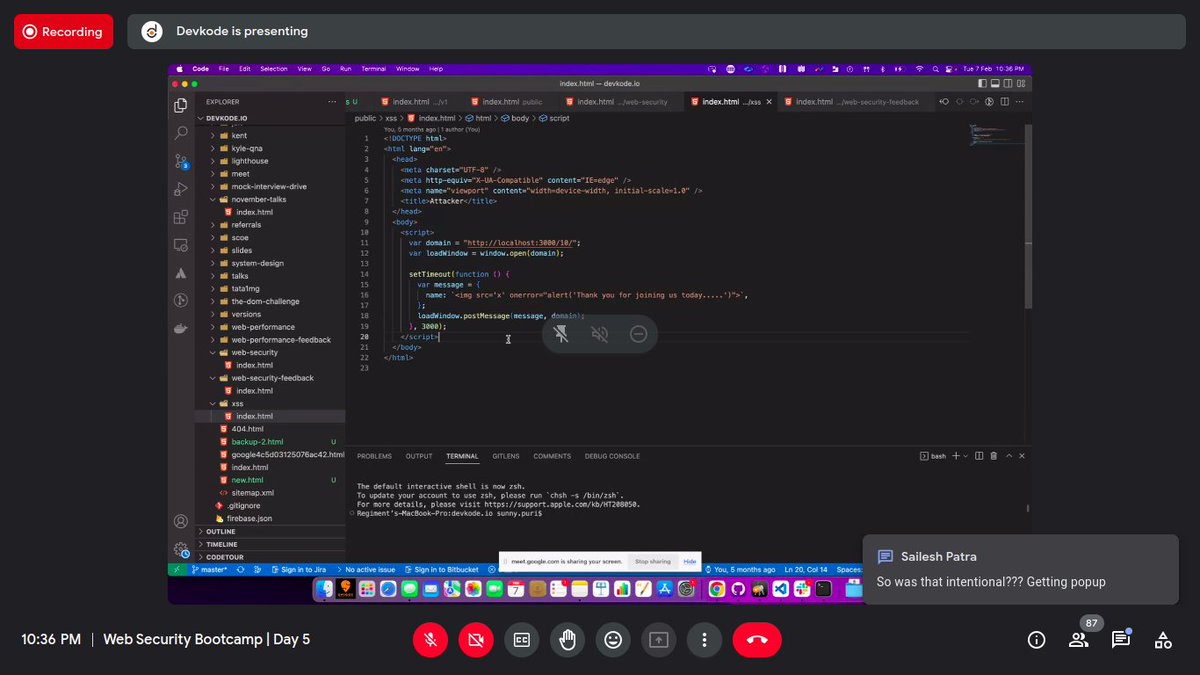Open Manage gear in activity bar
The image size is (1200, 675).
click(x=181, y=548)
